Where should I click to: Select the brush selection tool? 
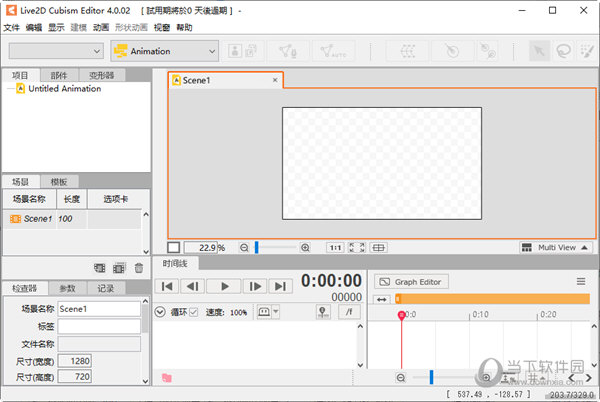[x=586, y=51]
